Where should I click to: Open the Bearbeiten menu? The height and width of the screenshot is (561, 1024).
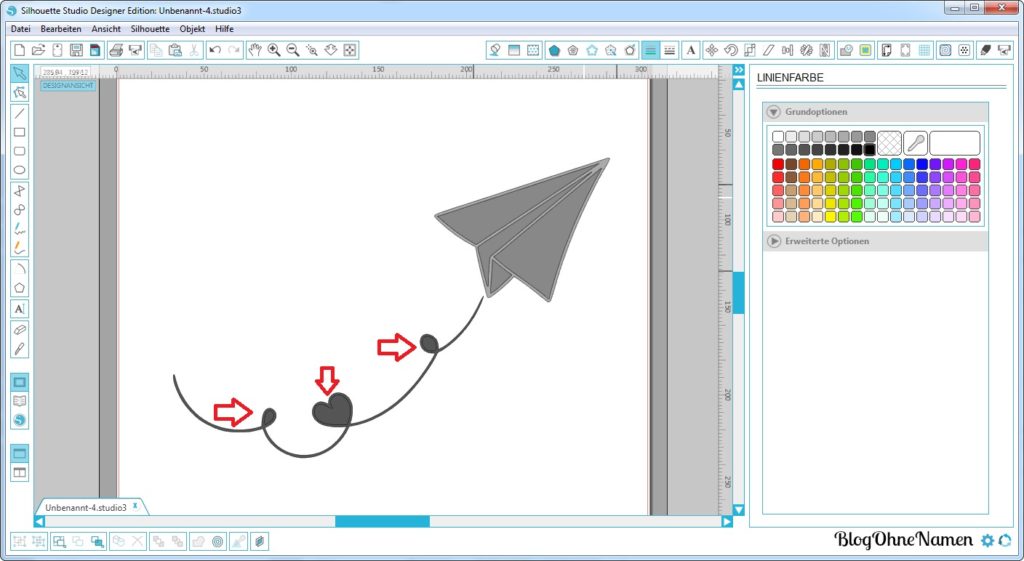point(61,29)
